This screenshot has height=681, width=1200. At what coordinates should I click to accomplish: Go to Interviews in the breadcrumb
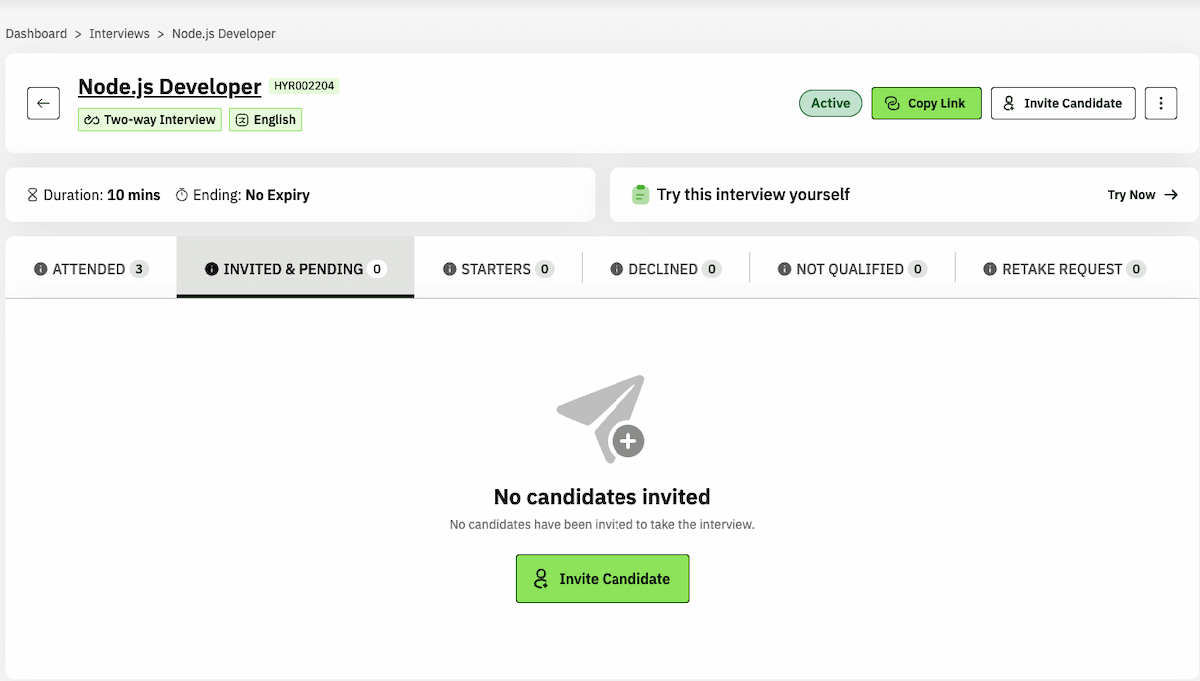point(119,34)
